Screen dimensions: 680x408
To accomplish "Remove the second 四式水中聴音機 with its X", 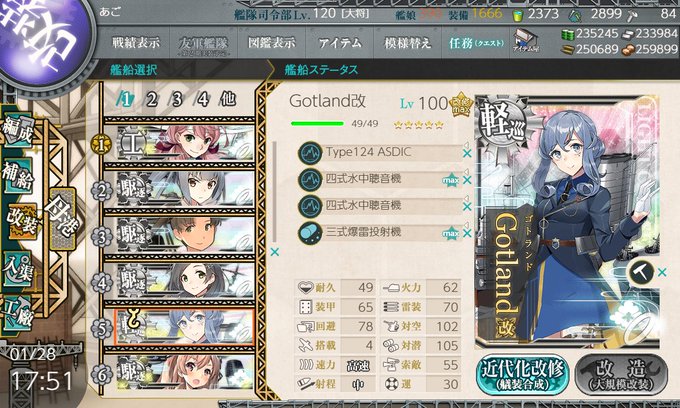I will (x=467, y=207).
